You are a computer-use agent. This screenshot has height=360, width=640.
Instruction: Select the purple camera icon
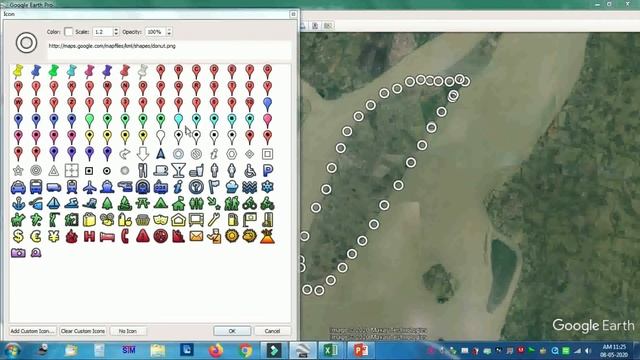tap(18, 253)
